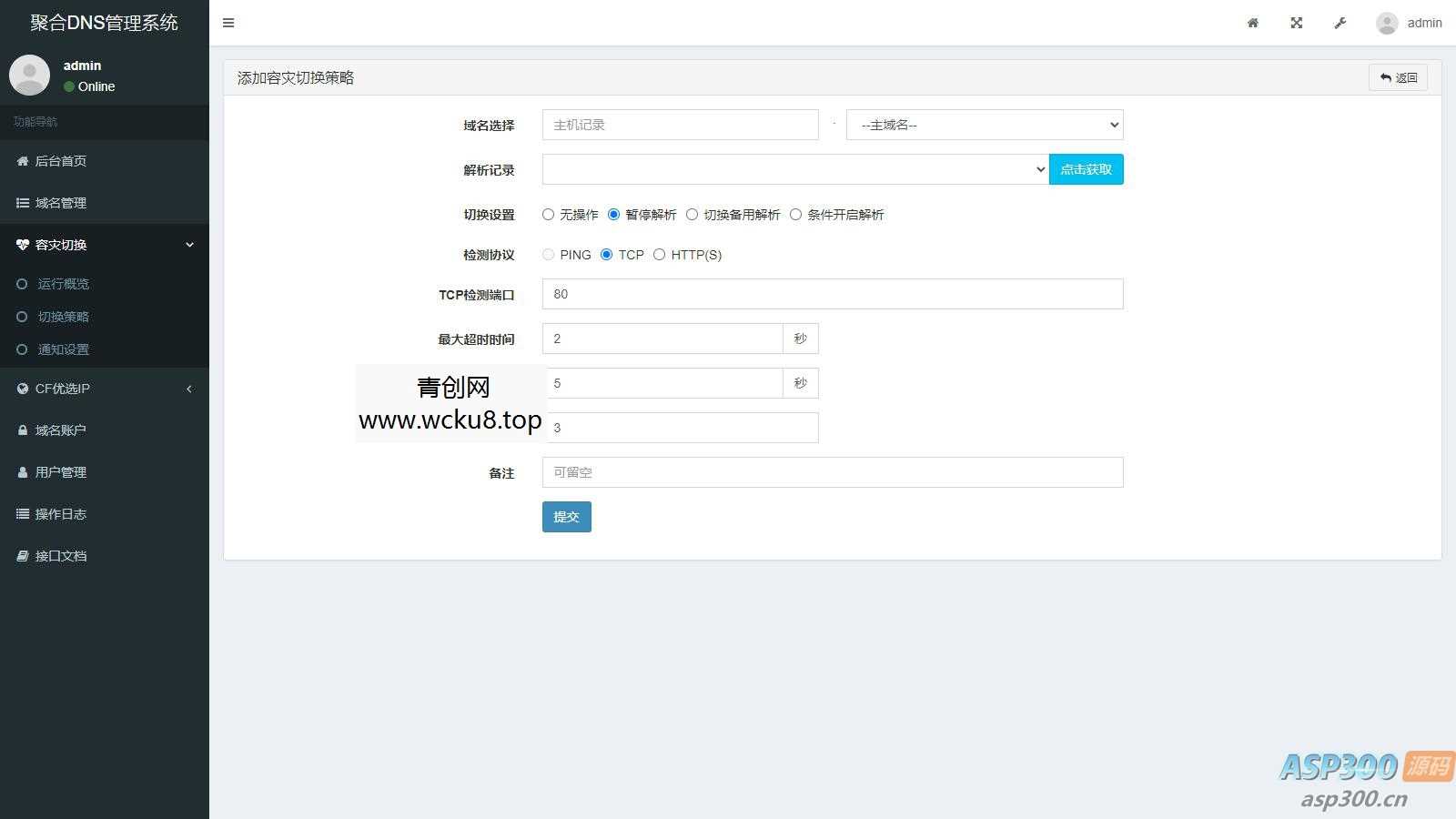This screenshot has width=1456, height=819.
Task: Select the 域名管理 list icon in sidebar
Action: coord(23,203)
